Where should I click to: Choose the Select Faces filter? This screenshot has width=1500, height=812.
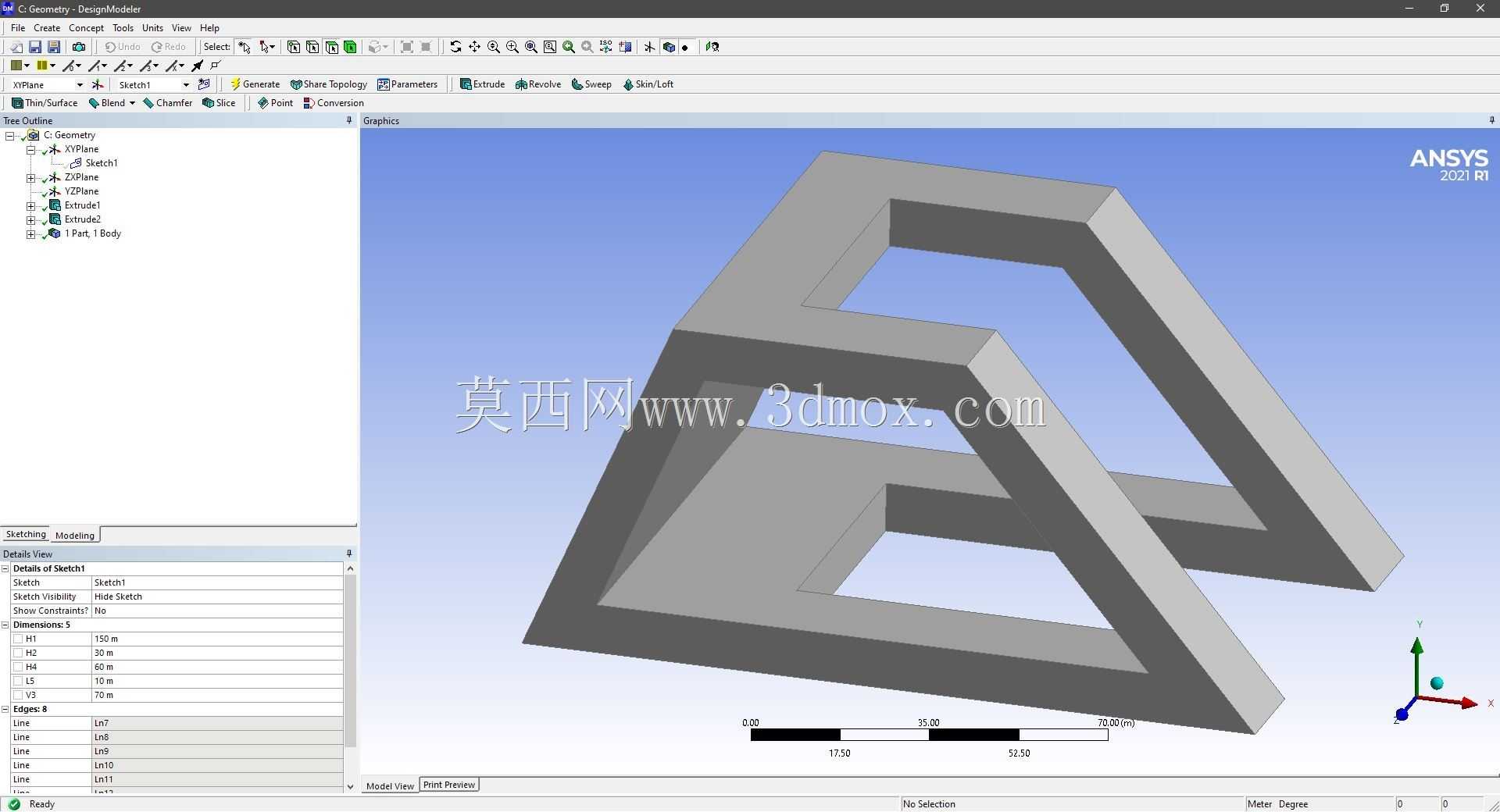point(331,47)
